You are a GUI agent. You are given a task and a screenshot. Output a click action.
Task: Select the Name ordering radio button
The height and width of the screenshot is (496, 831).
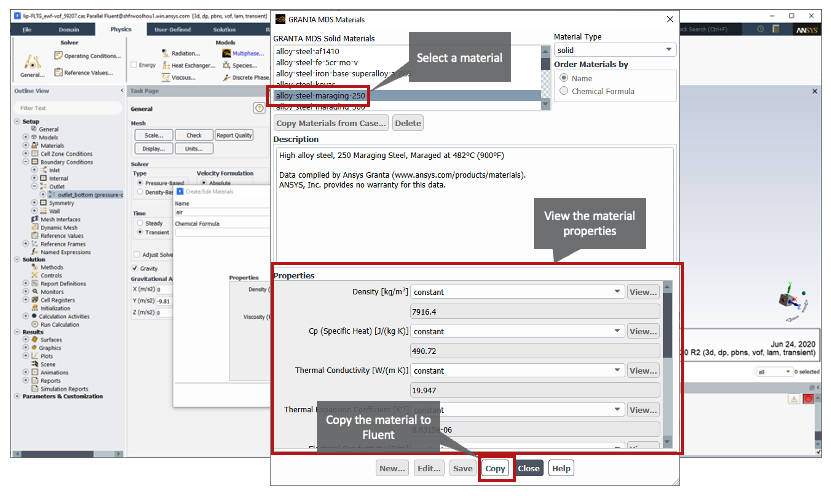(x=564, y=77)
